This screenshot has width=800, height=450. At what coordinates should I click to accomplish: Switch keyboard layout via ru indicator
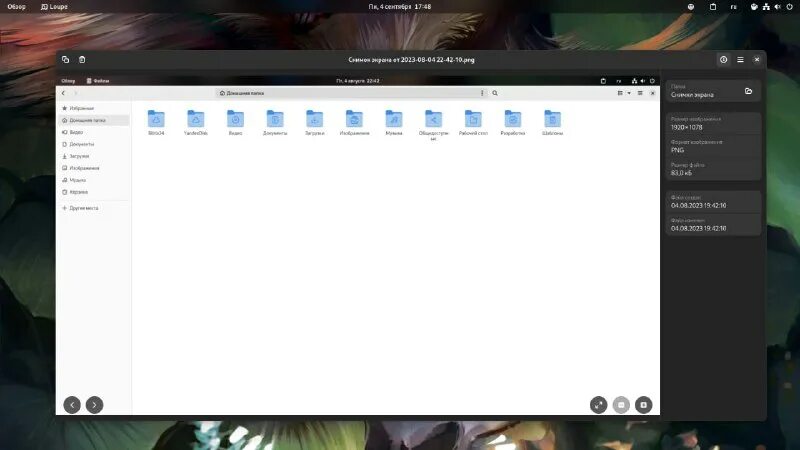(733, 7)
